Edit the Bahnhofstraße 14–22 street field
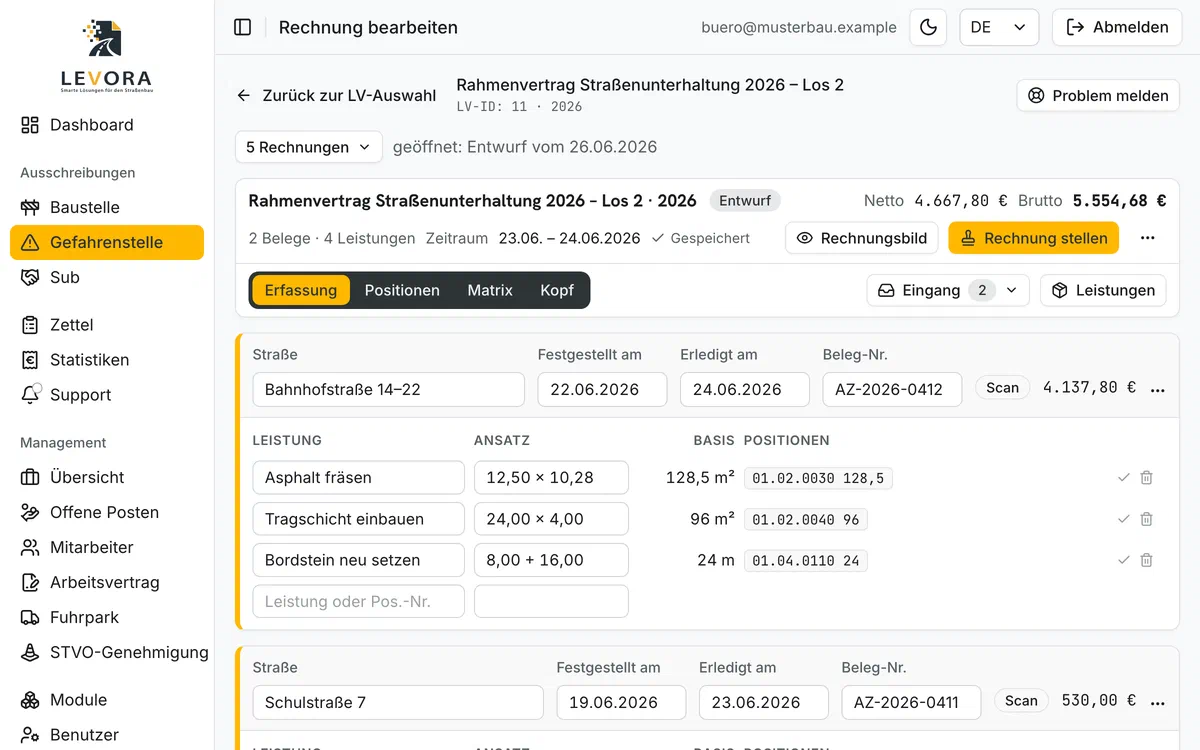 (388, 390)
